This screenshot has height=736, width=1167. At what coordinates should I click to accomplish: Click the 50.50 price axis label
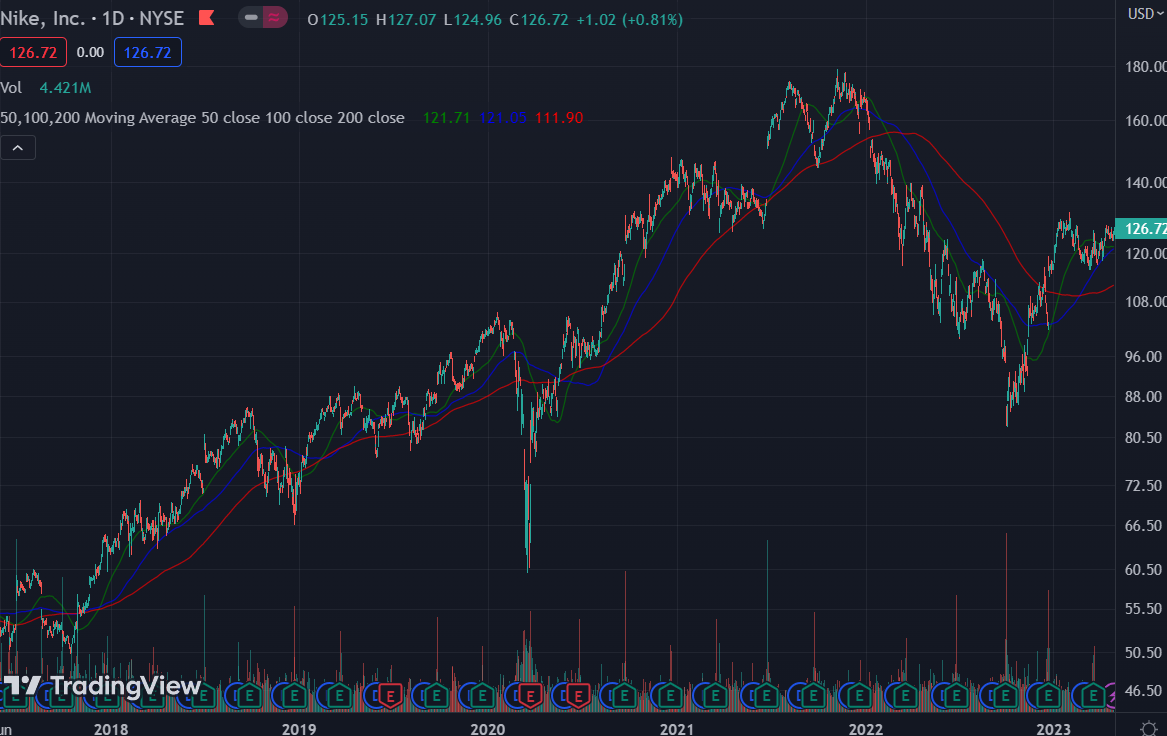[x=1144, y=653]
